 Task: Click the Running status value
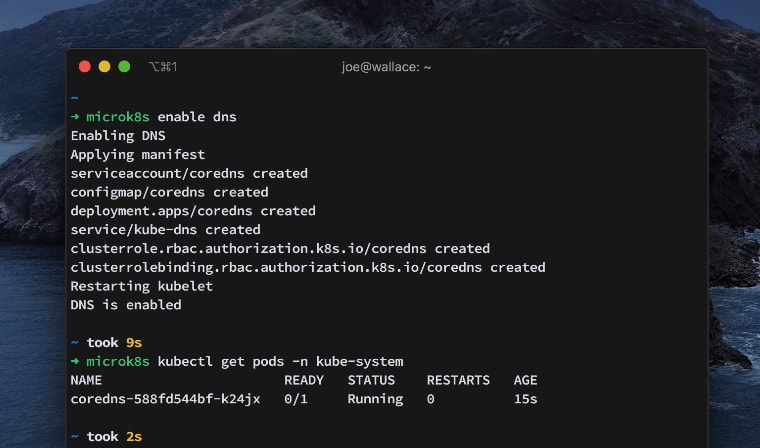pyautogui.click(x=375, y=400)
